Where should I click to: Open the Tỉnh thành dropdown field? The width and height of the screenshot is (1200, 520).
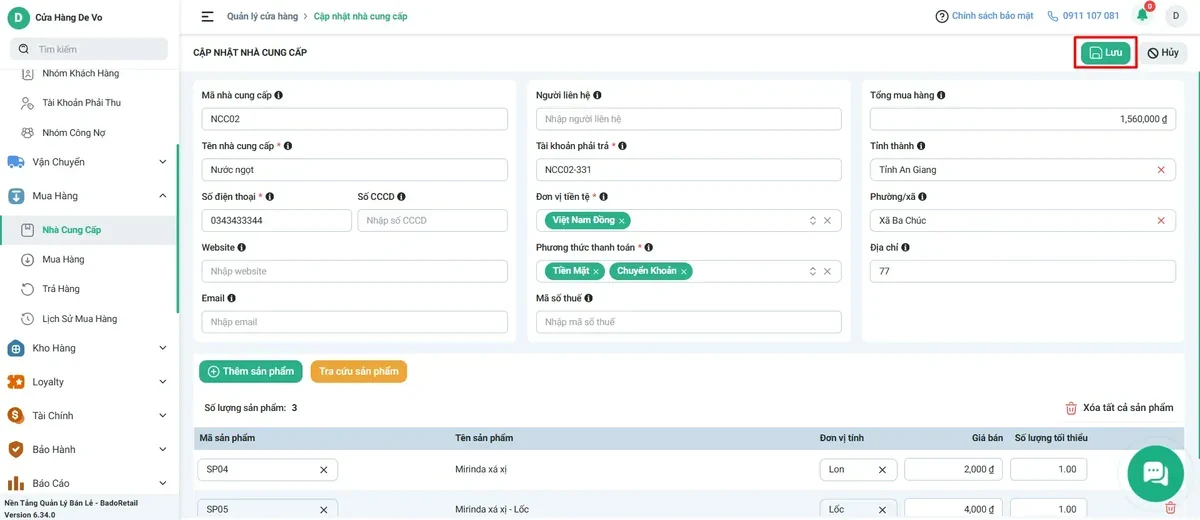tap(1023, 170)
